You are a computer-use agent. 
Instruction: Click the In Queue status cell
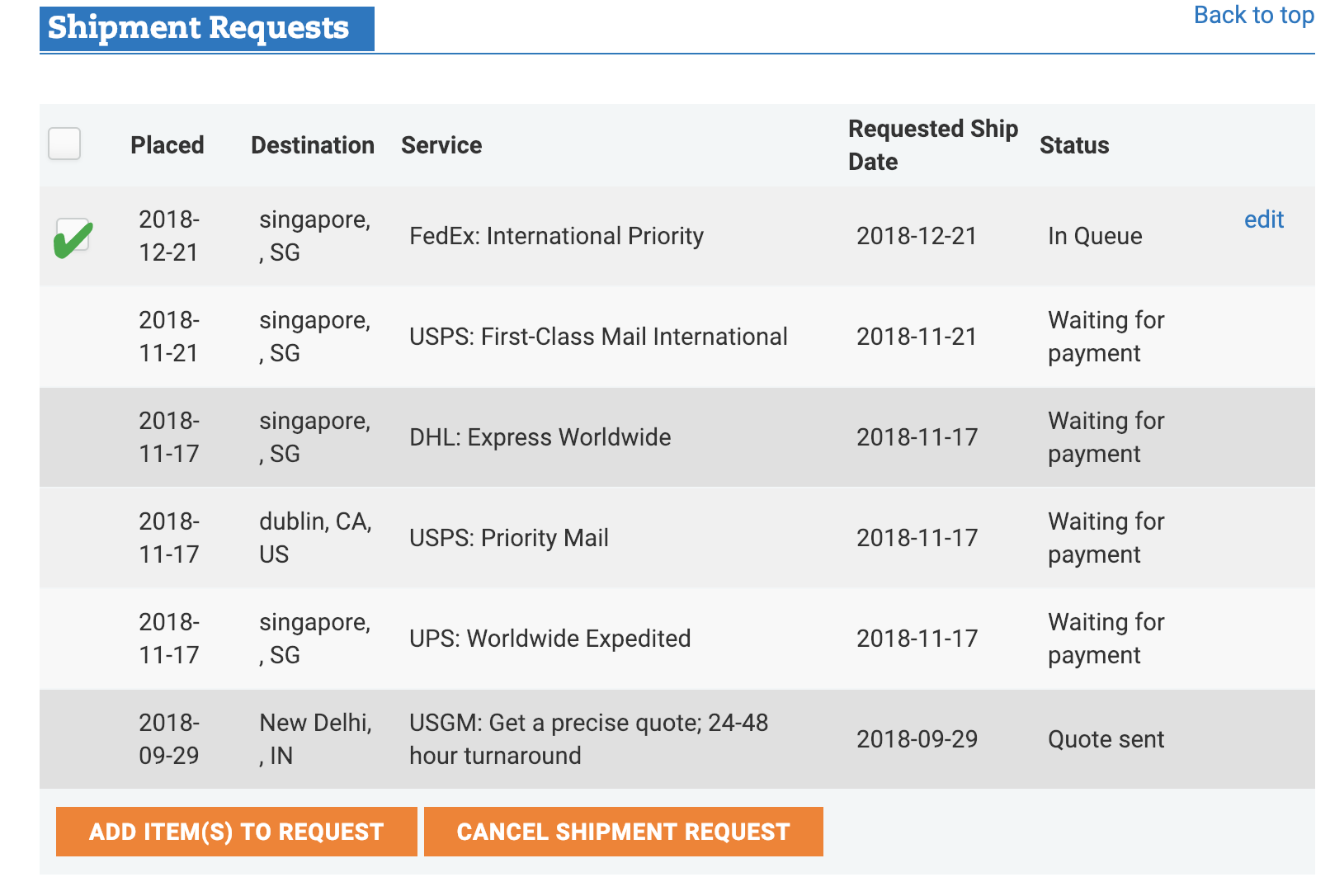click(x=1095, y=236)
